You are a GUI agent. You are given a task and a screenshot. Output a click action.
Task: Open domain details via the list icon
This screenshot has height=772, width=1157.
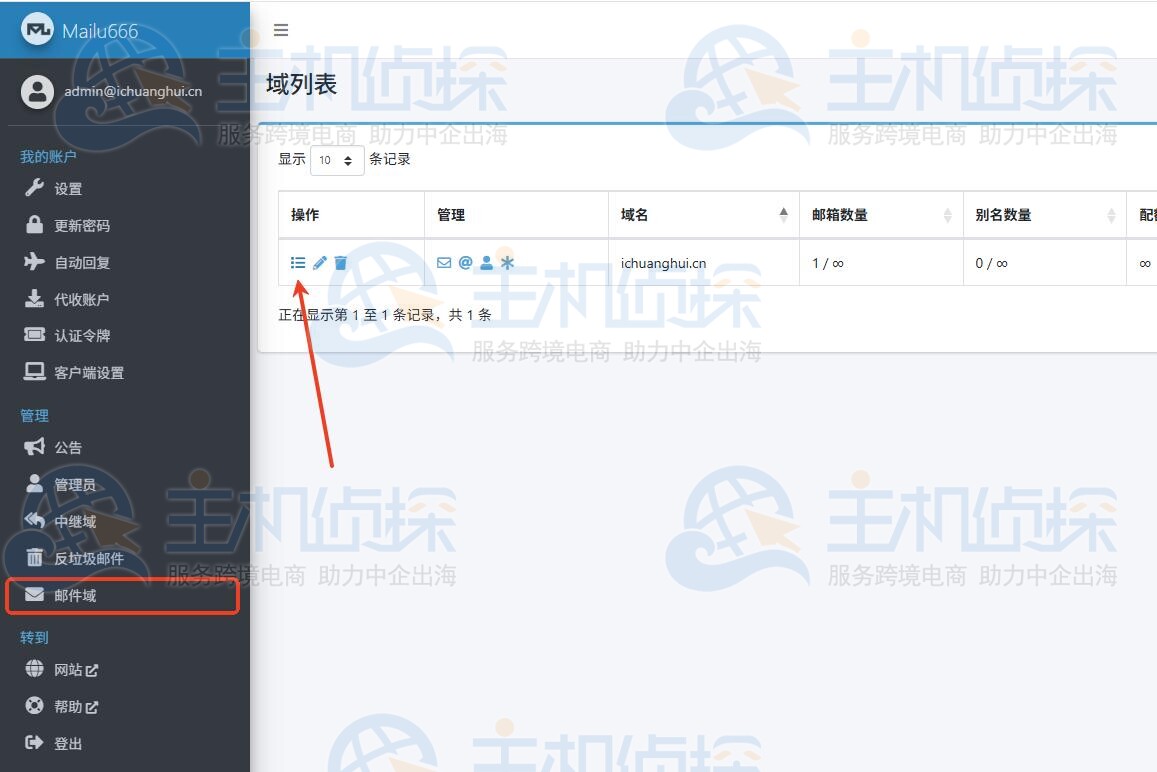(x=298, y=262)
